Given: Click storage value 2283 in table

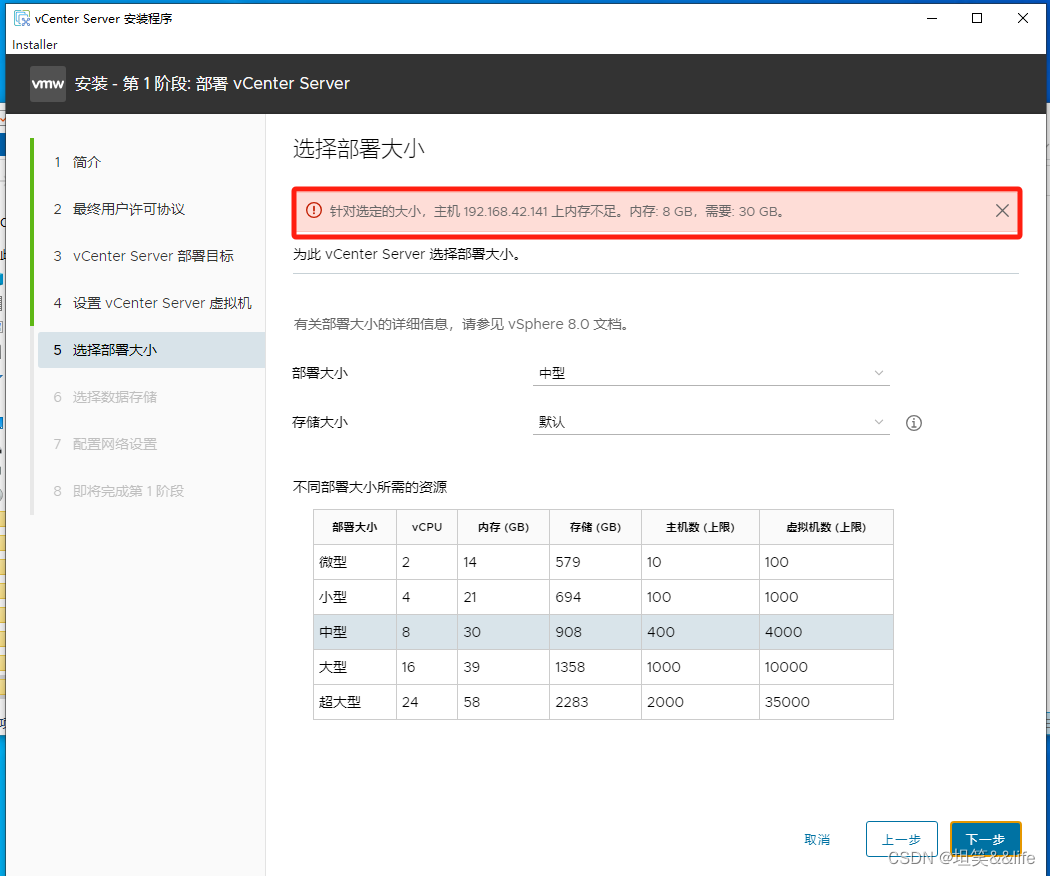Looking at the screenshot, I should [572, 702].
